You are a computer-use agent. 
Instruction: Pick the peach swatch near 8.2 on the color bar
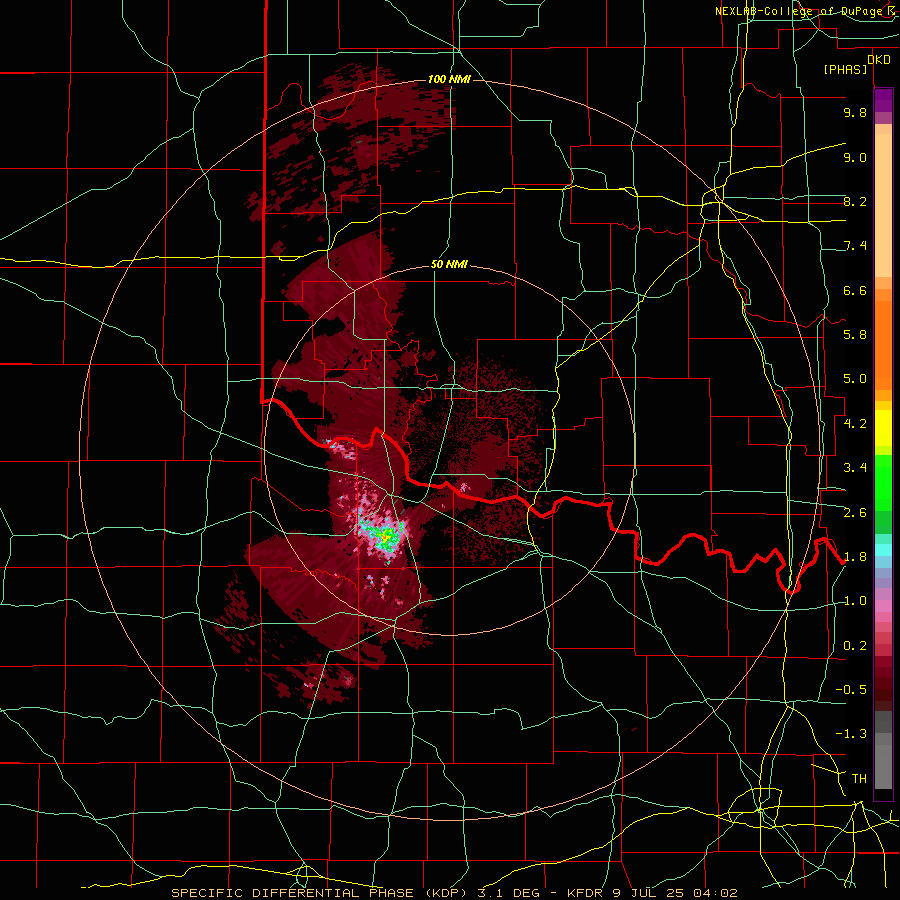coord(883,205)
